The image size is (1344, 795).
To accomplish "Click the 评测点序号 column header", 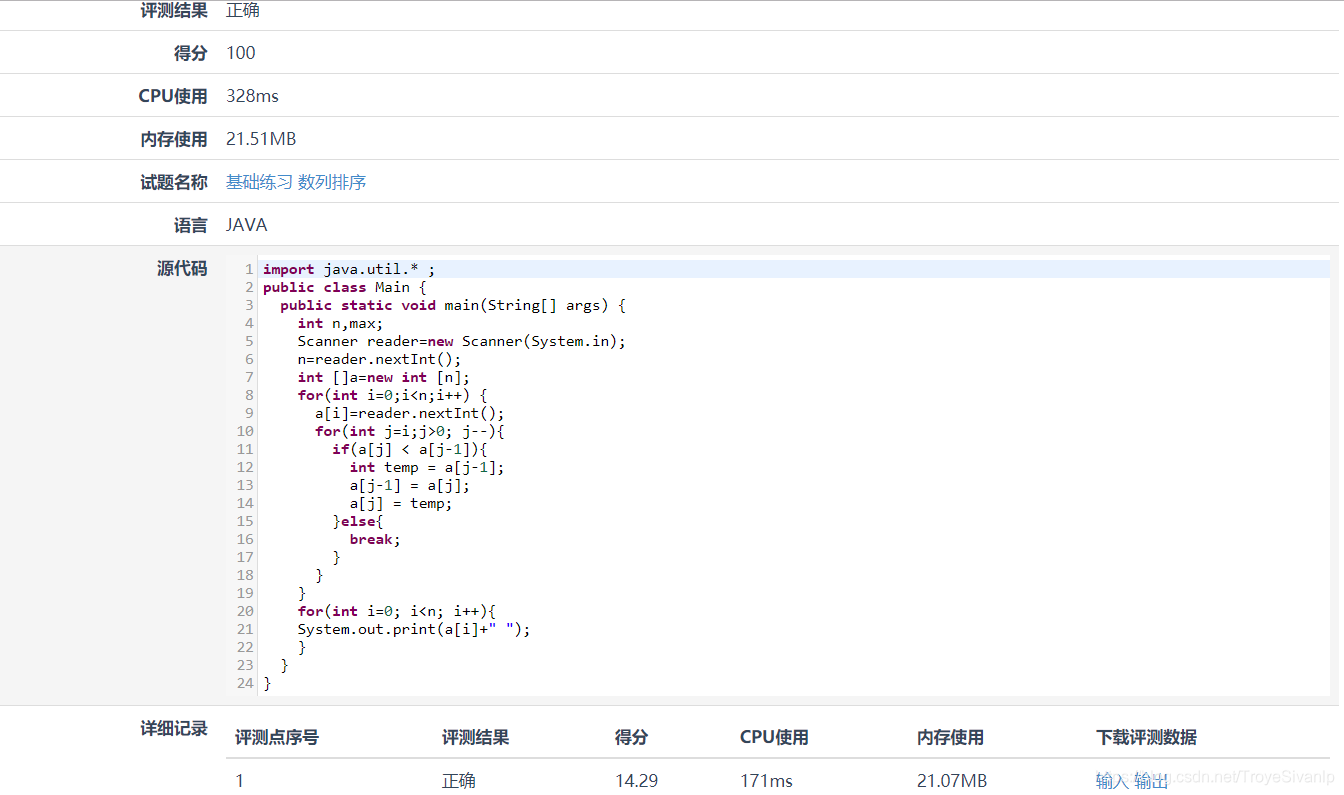I will (277, 738).
